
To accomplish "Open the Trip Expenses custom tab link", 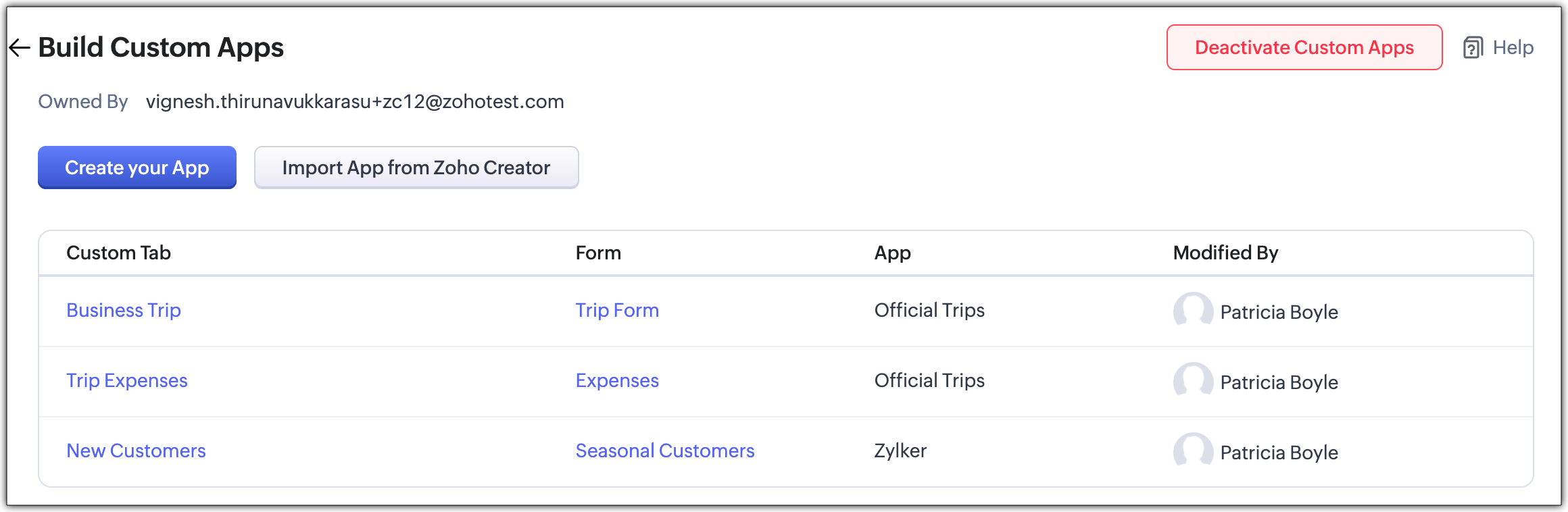I will (x=127, y=380).
